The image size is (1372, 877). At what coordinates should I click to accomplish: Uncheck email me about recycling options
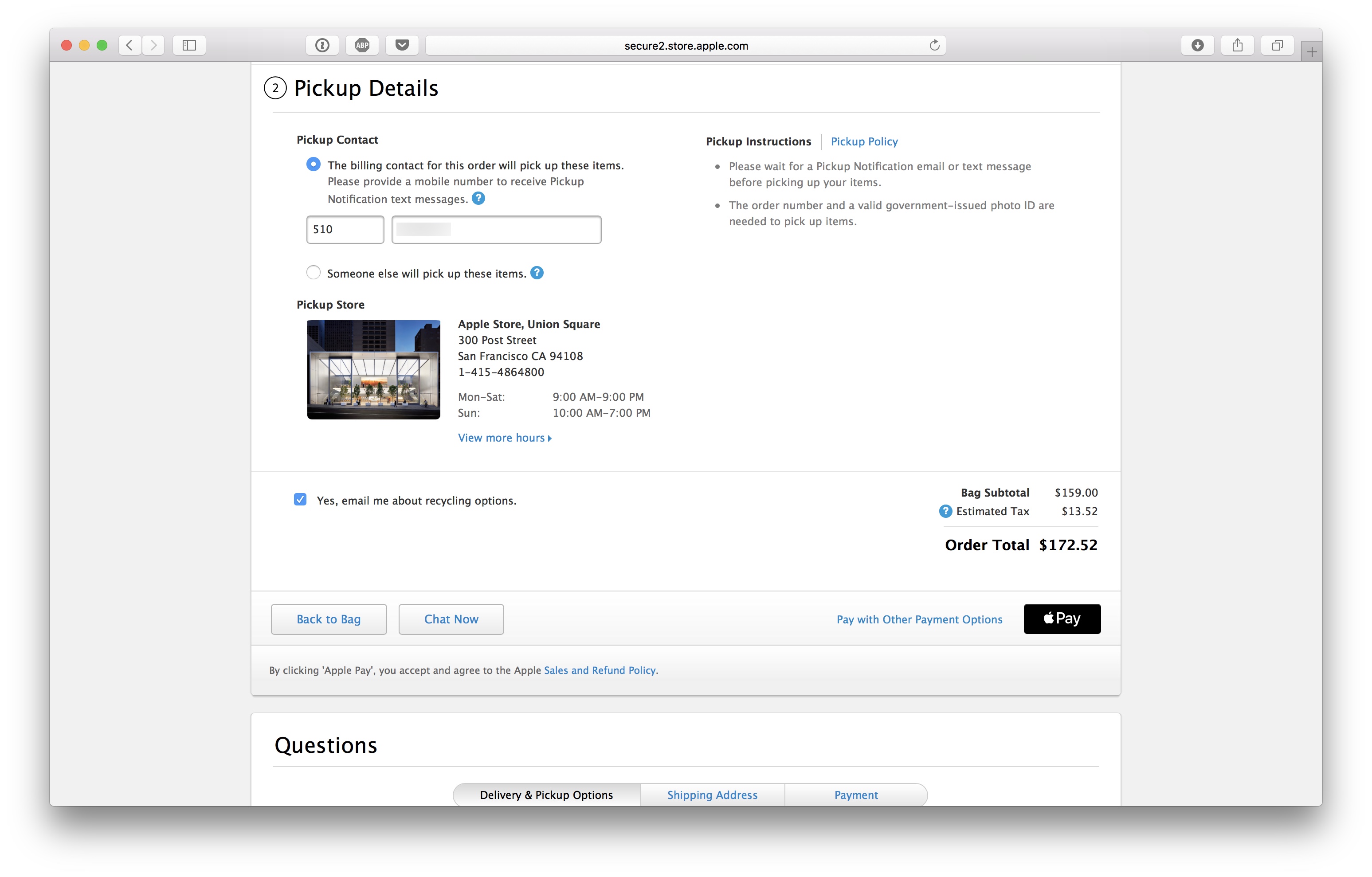pos(300,500)
